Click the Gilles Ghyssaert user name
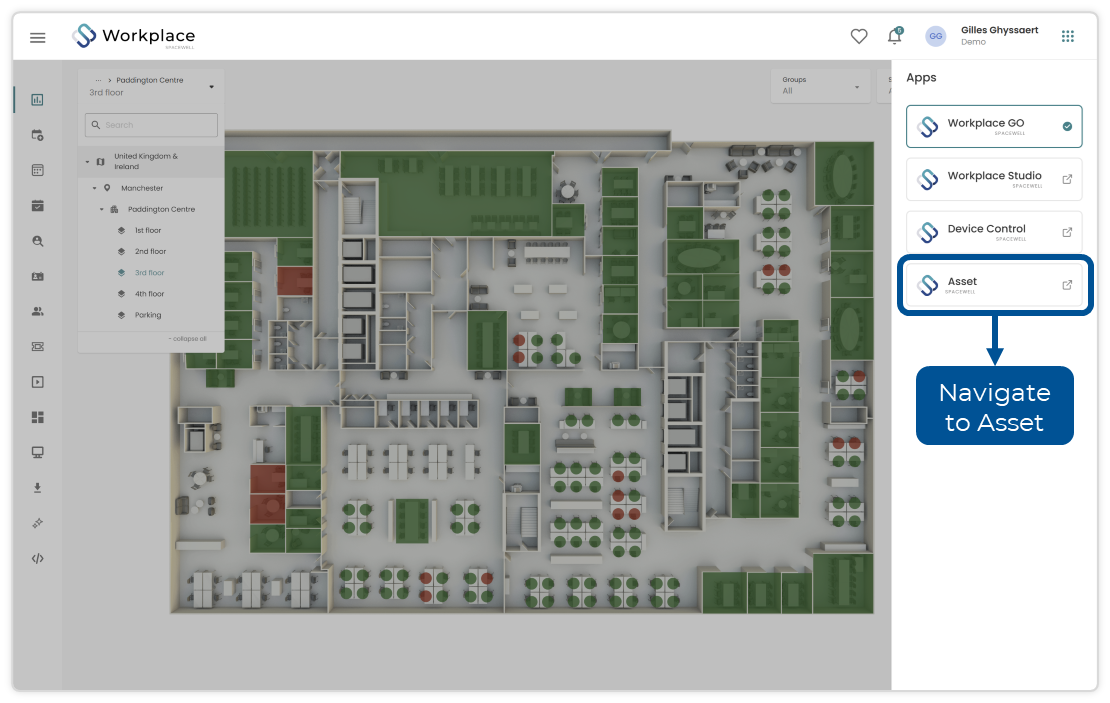Image resolution: width=1110 pixels, height=703 pixels. (x=1000, y=30)
